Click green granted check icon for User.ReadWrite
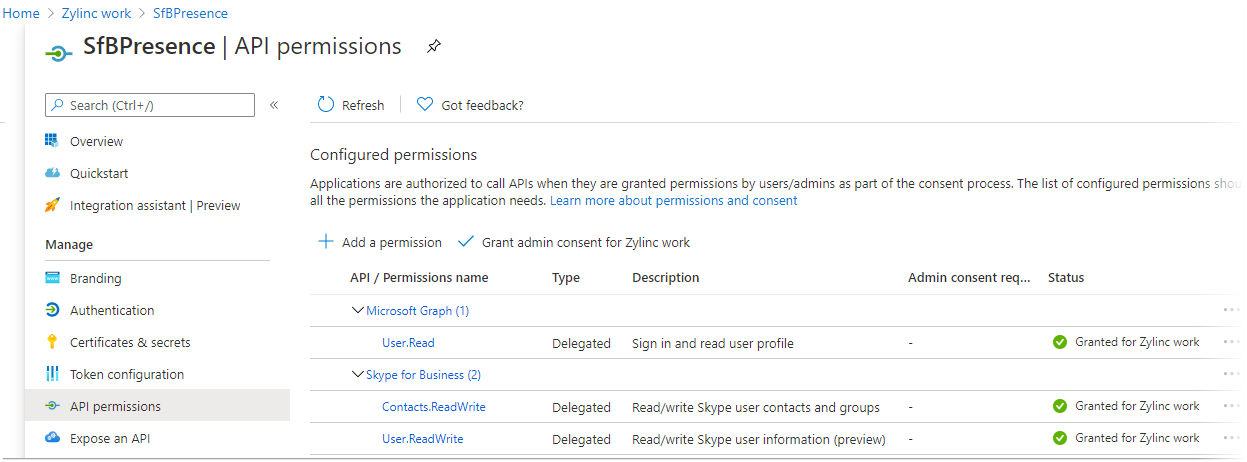 point(1060,438)
